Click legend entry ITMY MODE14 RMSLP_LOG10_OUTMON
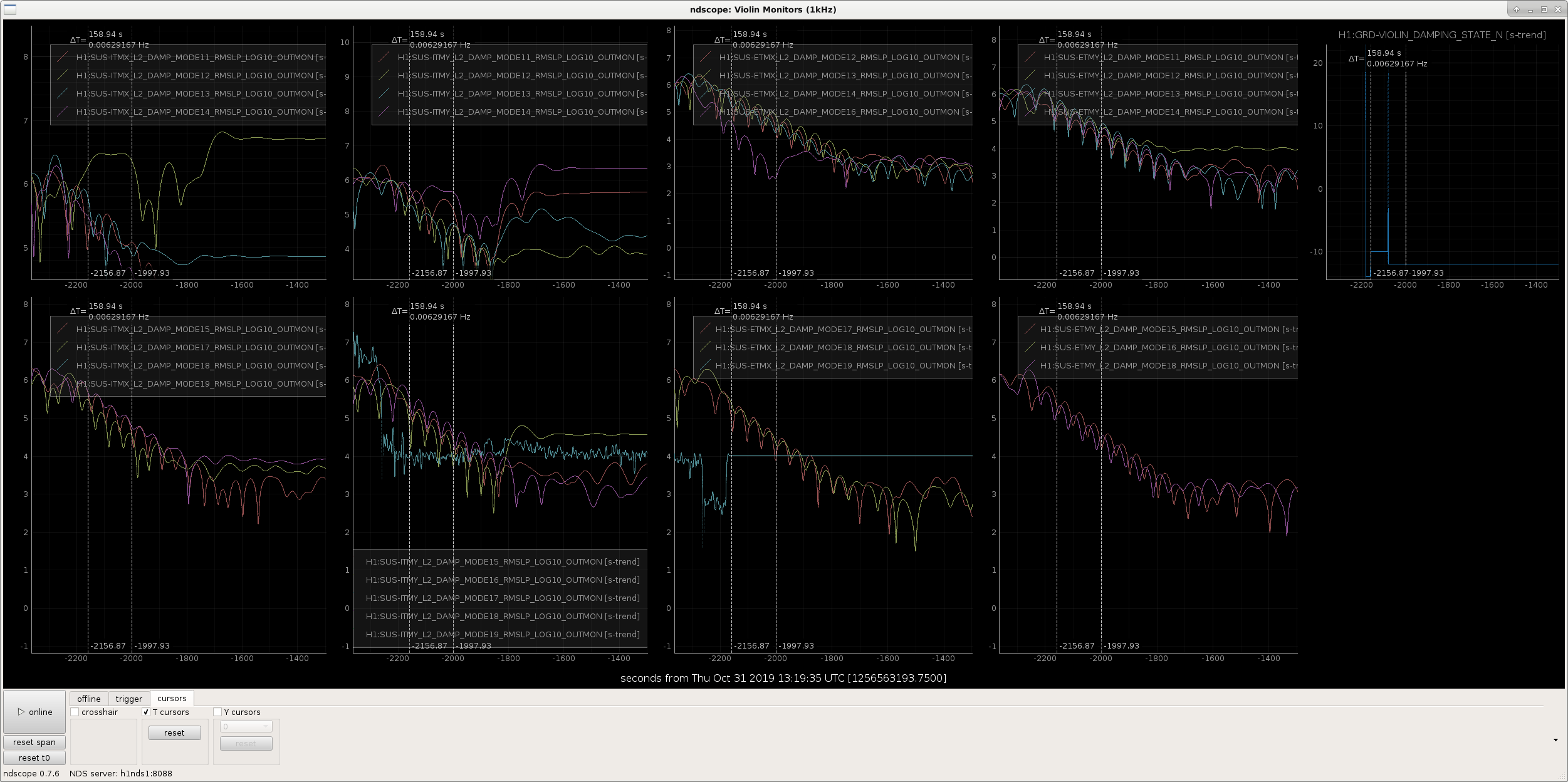Viewport: 1568px width, 782px height. [522, 112]
